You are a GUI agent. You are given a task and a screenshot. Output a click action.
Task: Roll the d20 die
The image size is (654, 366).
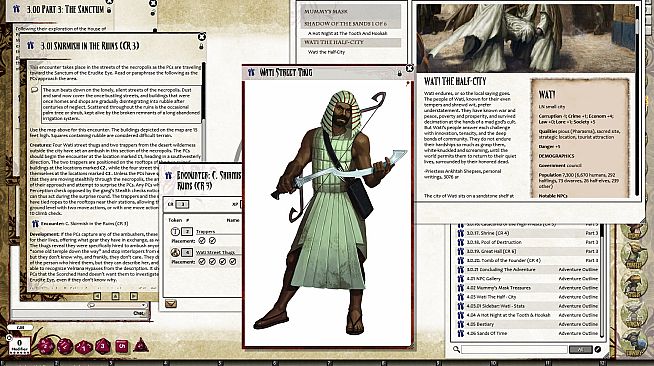click(x=46, y=346)
